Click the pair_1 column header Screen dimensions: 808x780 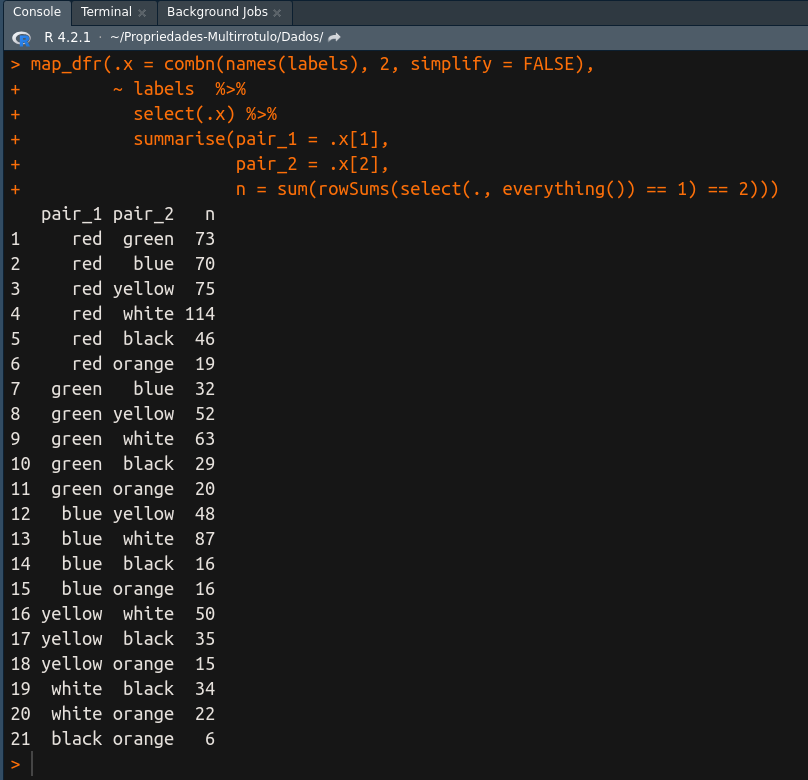(x=71, y=214)
